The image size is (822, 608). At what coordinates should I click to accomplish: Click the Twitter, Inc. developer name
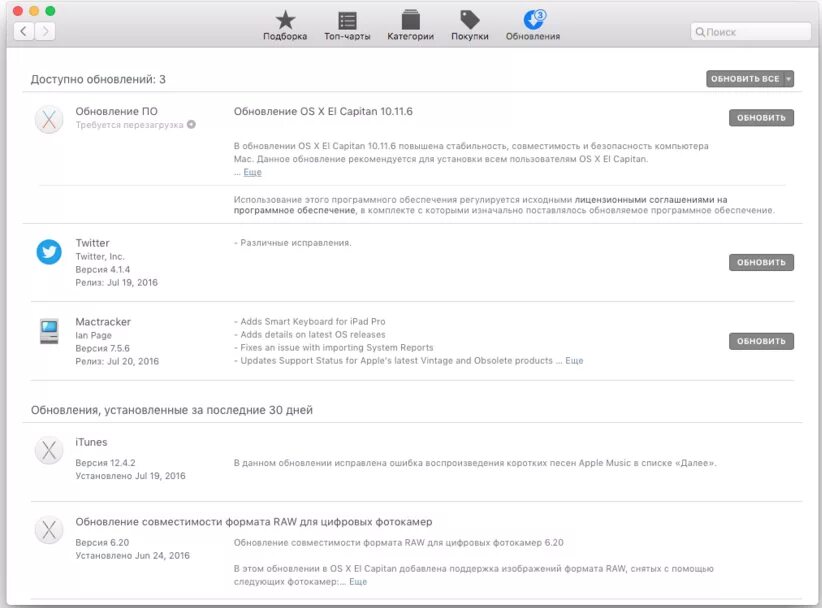(100, 256)
